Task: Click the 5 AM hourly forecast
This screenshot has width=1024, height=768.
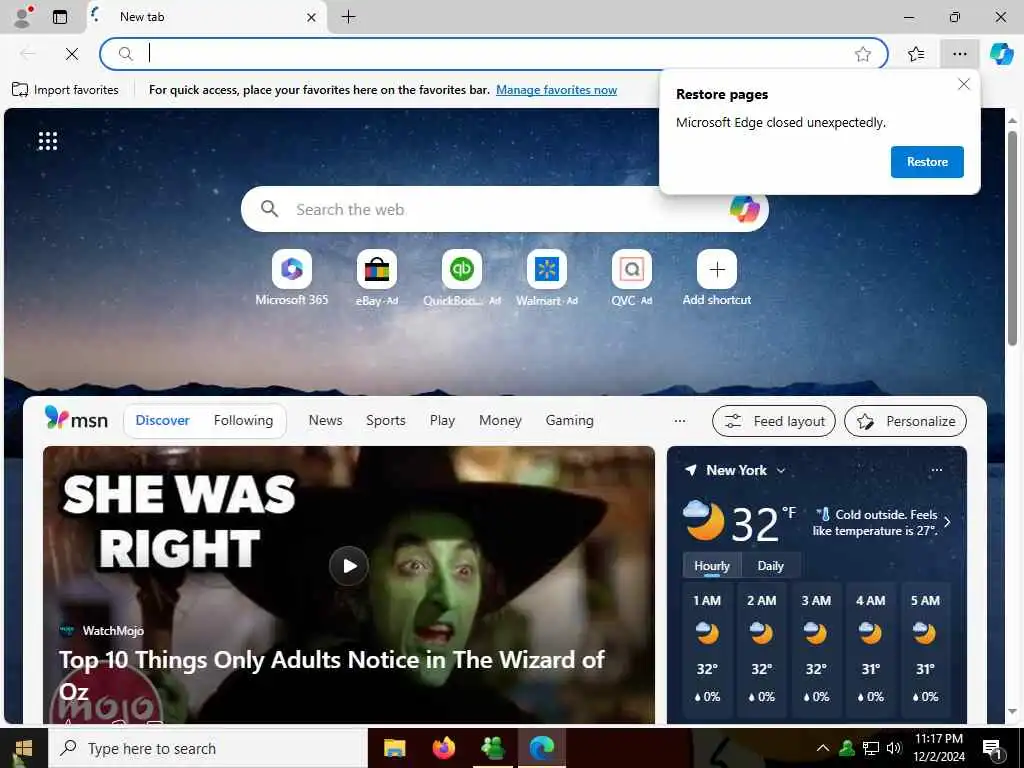Action: [925, 651]
